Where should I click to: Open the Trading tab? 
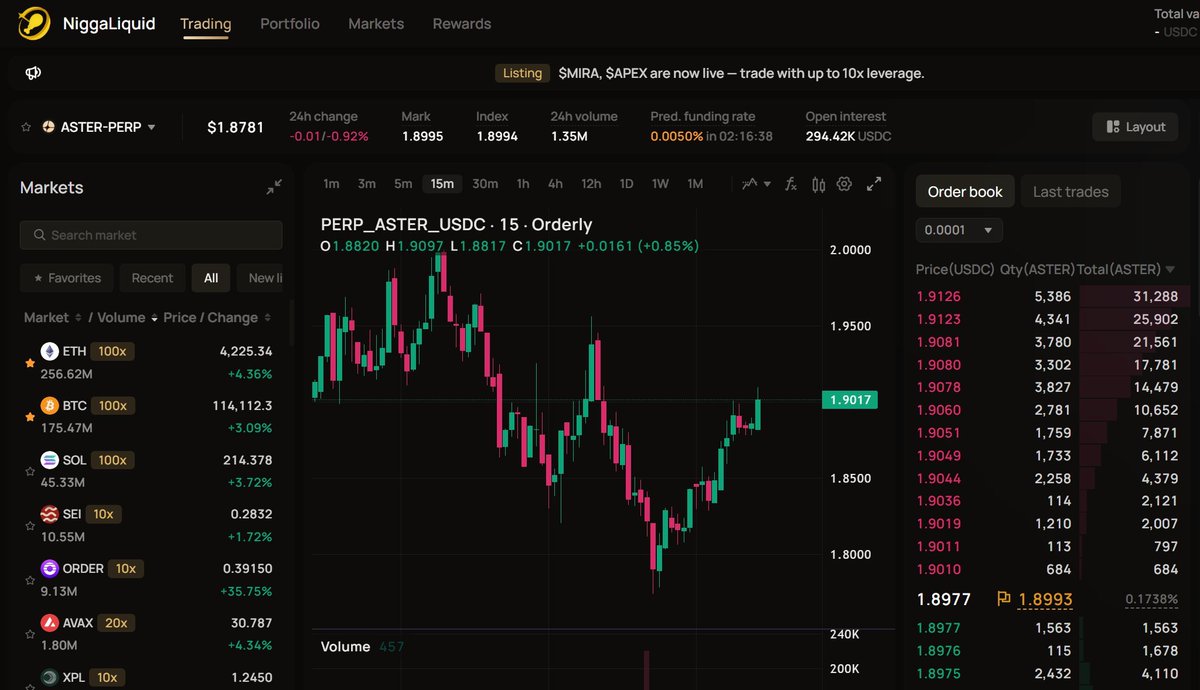coord(206,23)
